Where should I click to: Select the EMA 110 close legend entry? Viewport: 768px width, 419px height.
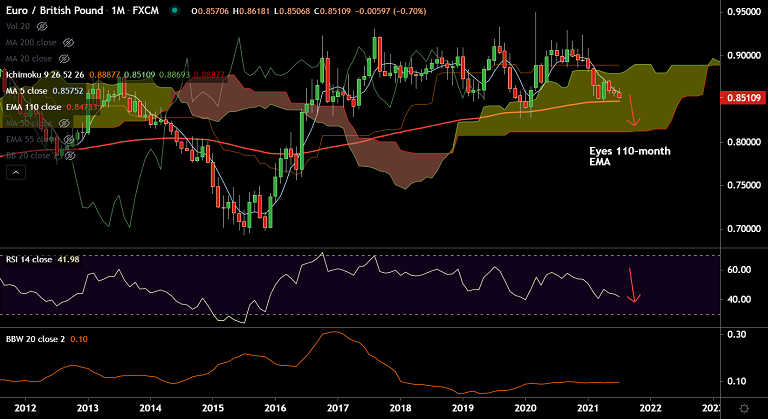click(x=33, y=107)
